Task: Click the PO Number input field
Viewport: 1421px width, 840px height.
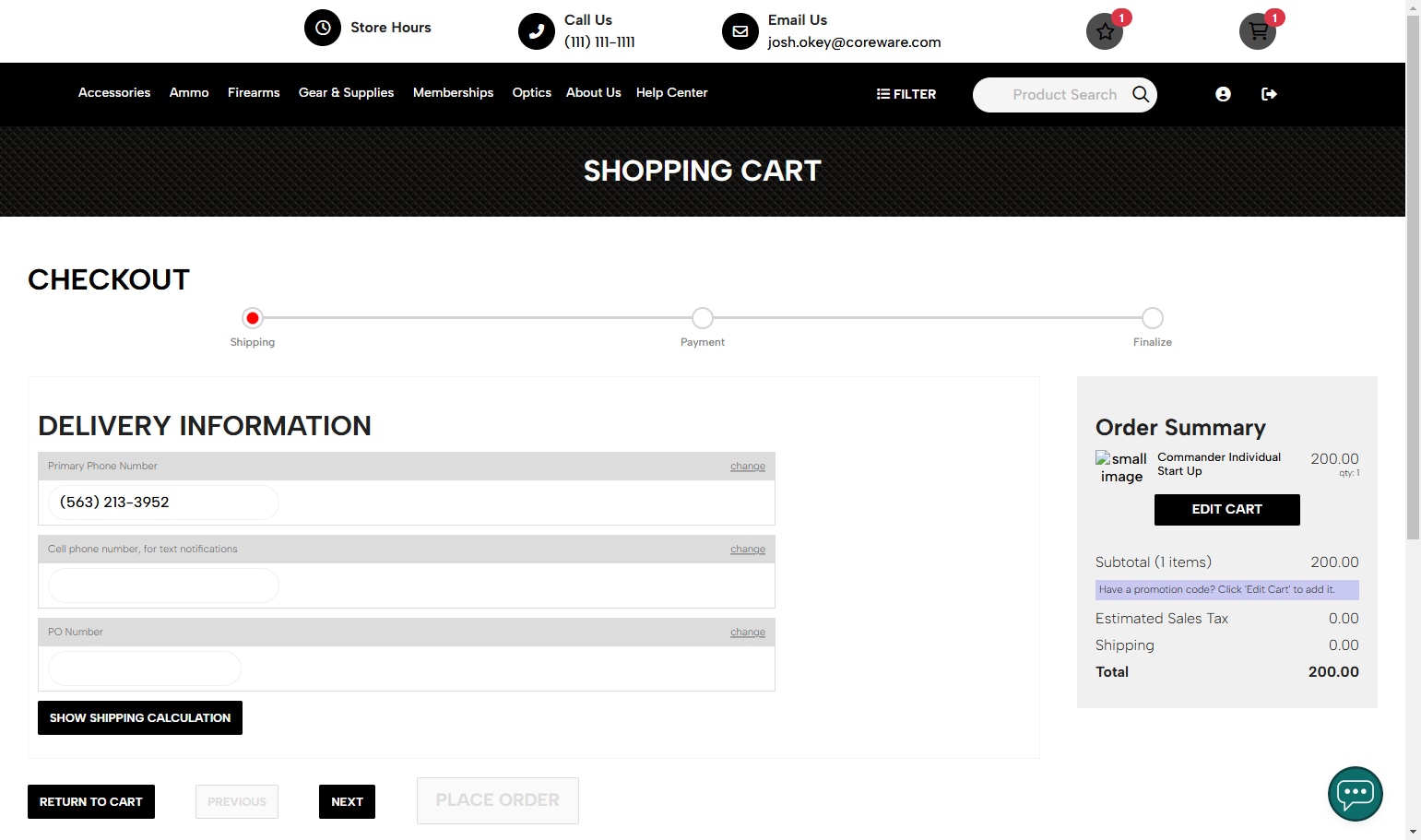Action: click(145, 668)
